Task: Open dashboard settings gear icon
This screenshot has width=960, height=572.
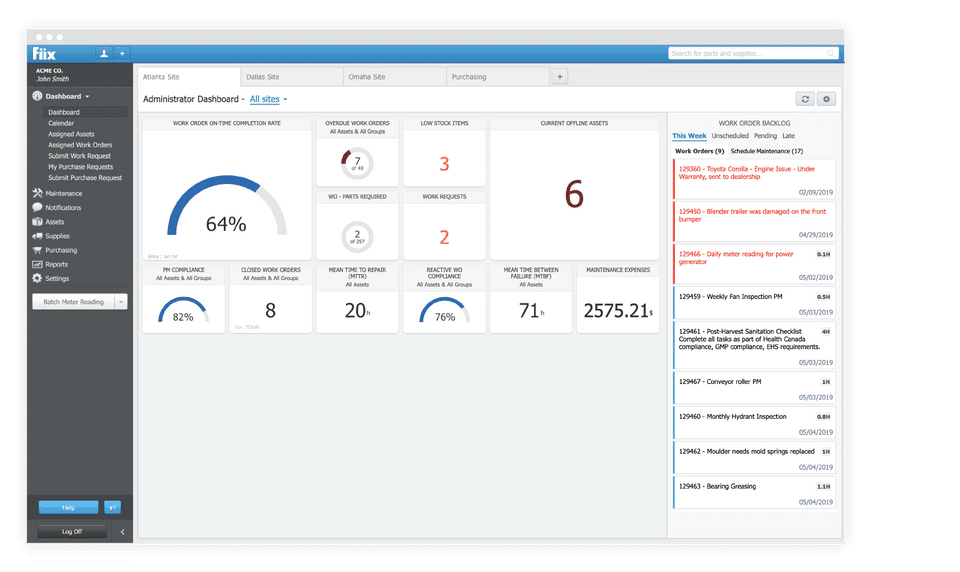Action: coord(827,99)
